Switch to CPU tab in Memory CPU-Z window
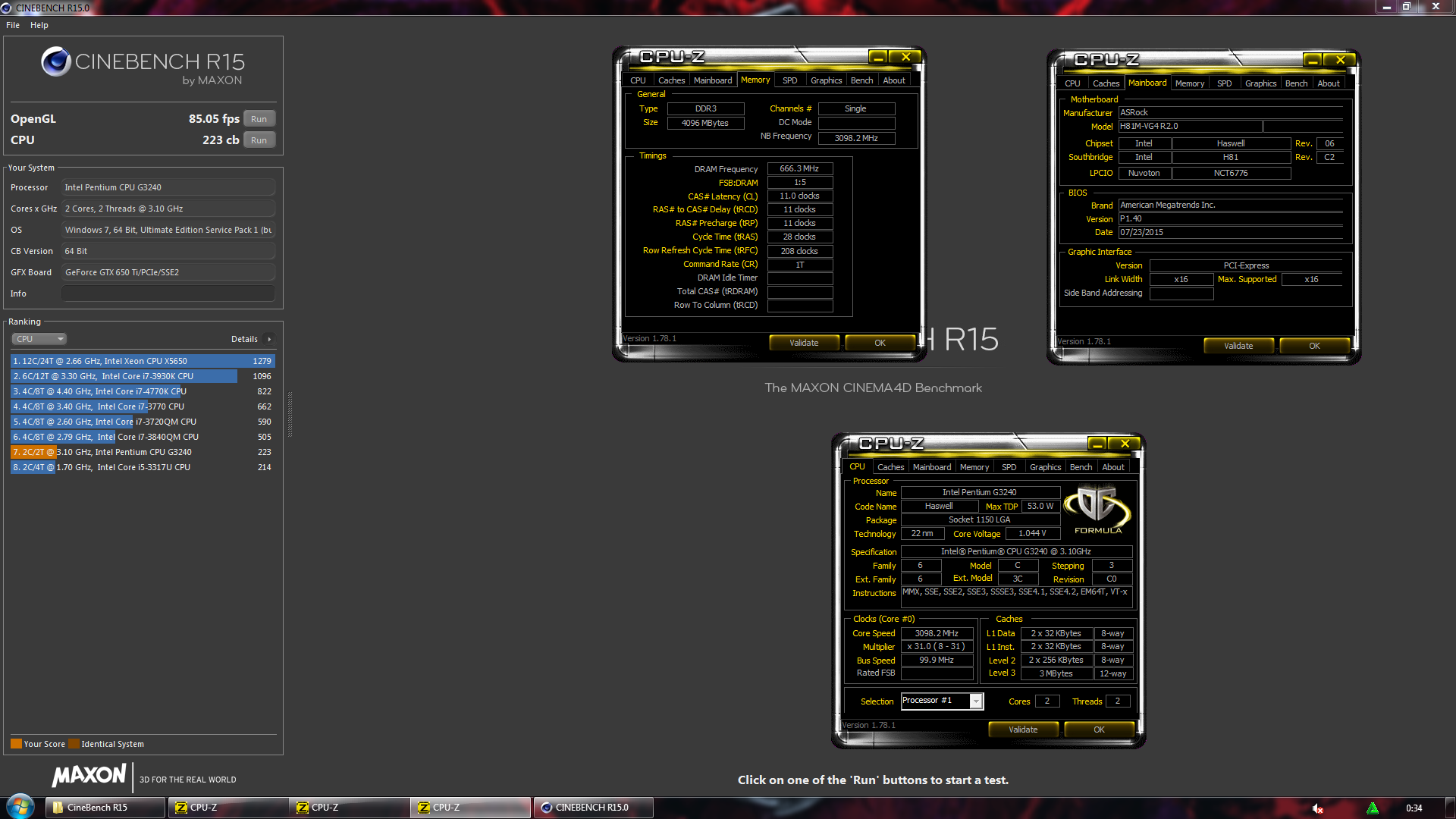The height and width of the screenshot is (819, 1456). (x=638, y=80)
